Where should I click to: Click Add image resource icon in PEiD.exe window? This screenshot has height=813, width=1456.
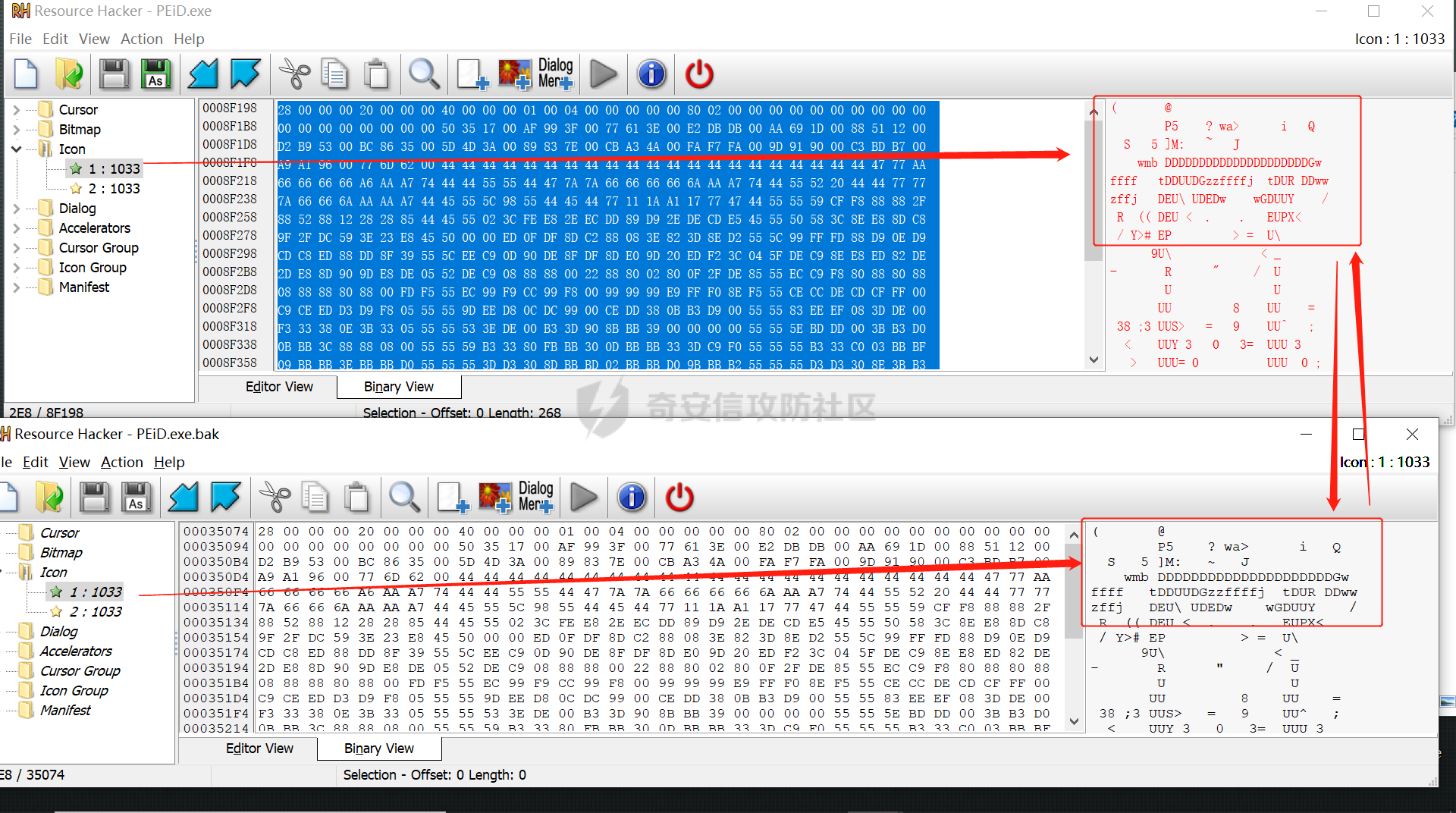[515, 74]
